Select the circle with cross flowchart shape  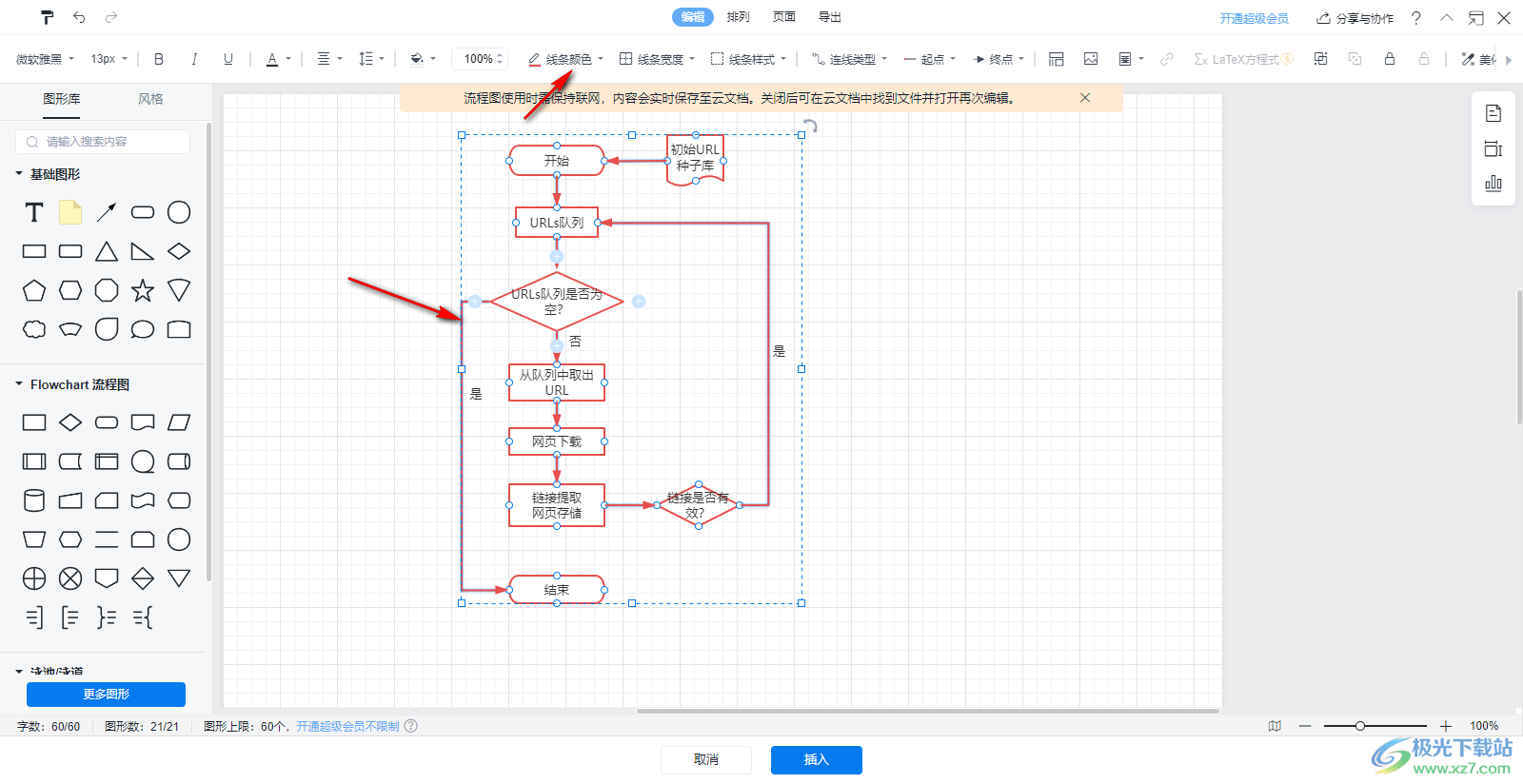[x=34, y=578]
